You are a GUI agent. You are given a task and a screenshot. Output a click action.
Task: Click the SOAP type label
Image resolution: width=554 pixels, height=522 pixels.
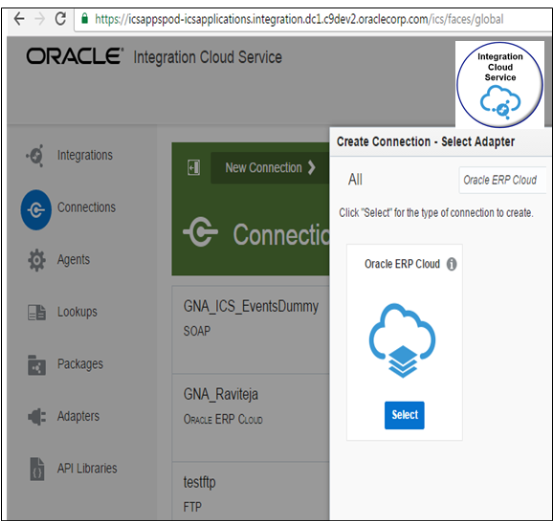pos(197,331)
